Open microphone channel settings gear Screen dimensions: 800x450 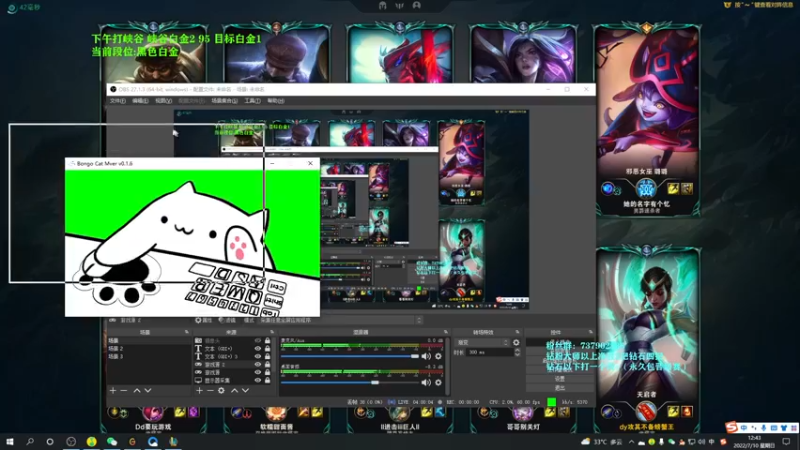[x=438, y=356]
